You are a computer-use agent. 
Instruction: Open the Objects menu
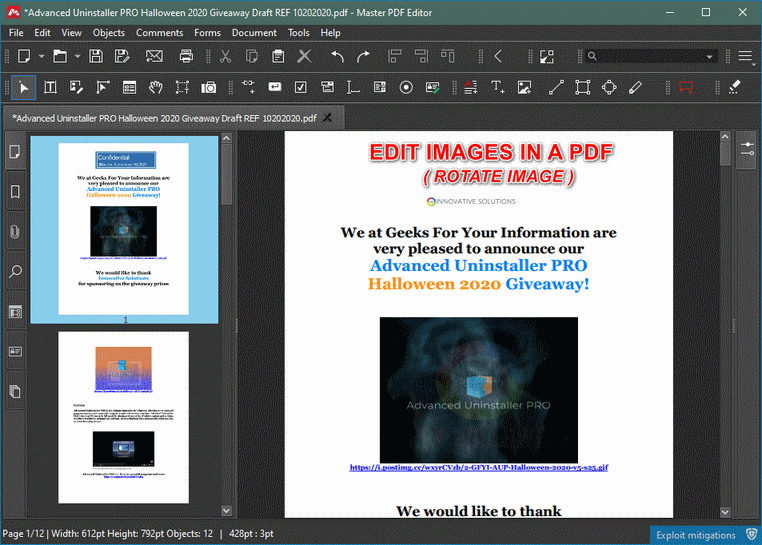(x=109, y=33)
